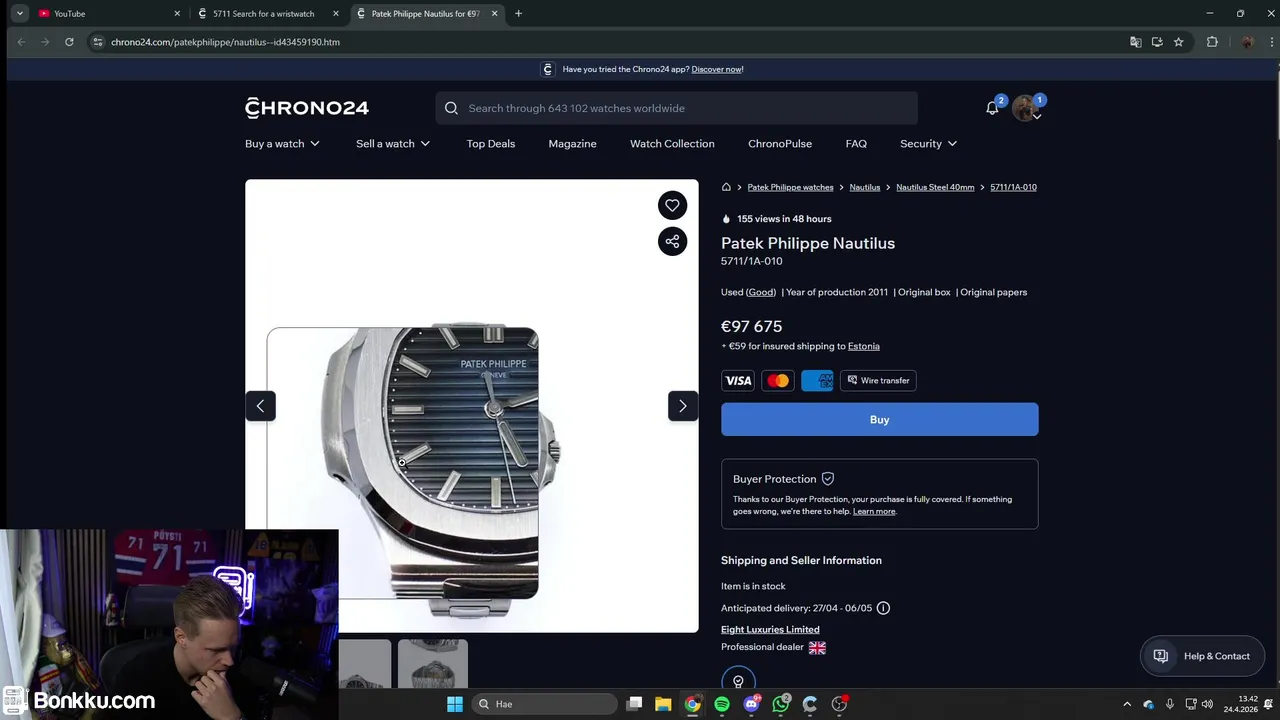The width and height of the screenshot is (1280, 720).
Task: Open Top Deals page
Action: tap(491, 144)
